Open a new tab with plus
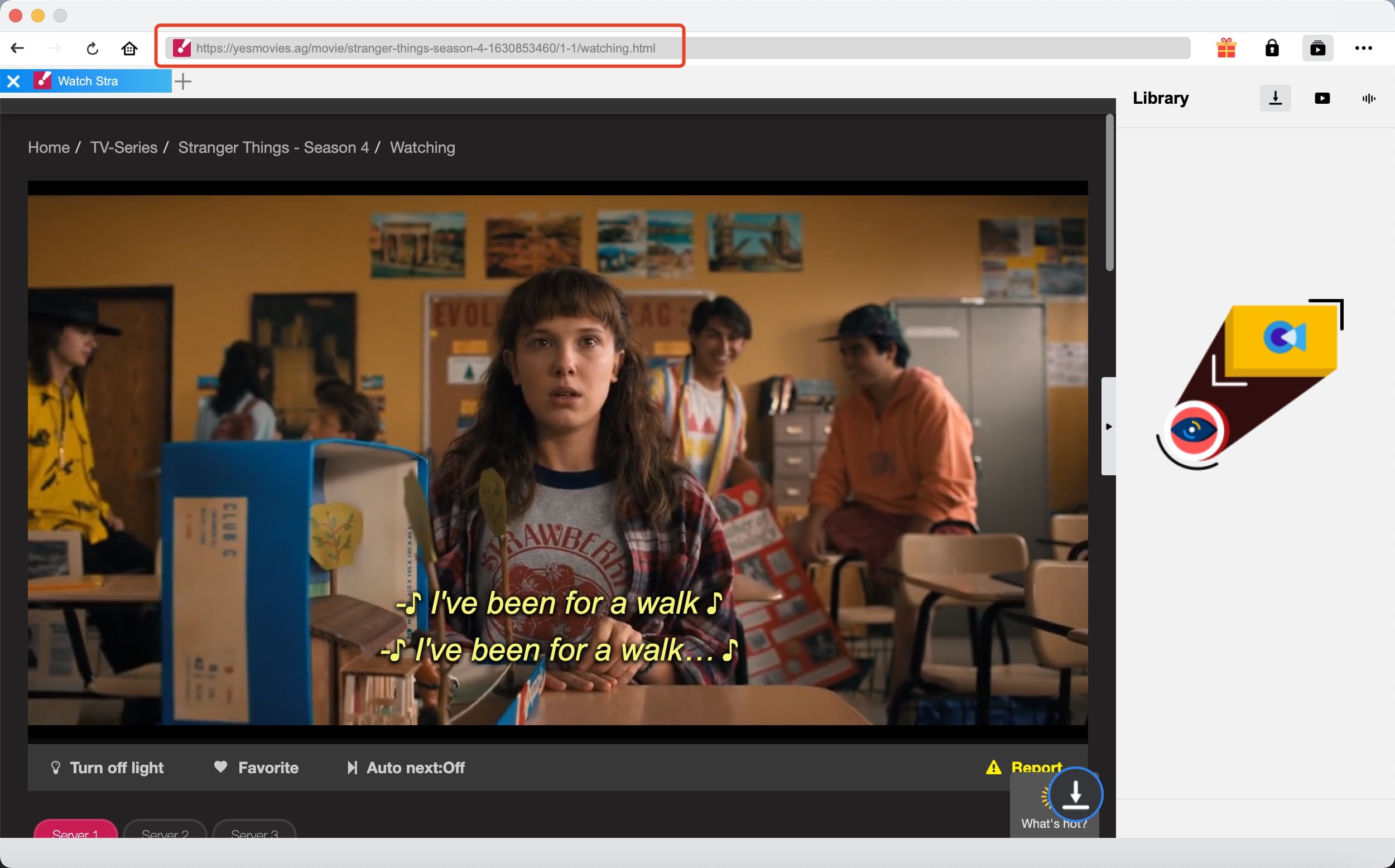 [x=182, y=81]
